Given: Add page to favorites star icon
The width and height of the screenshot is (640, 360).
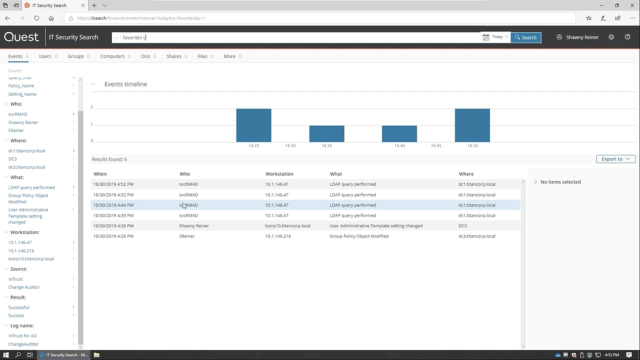Looking at the screenshot, I should [x=589, y=18].
